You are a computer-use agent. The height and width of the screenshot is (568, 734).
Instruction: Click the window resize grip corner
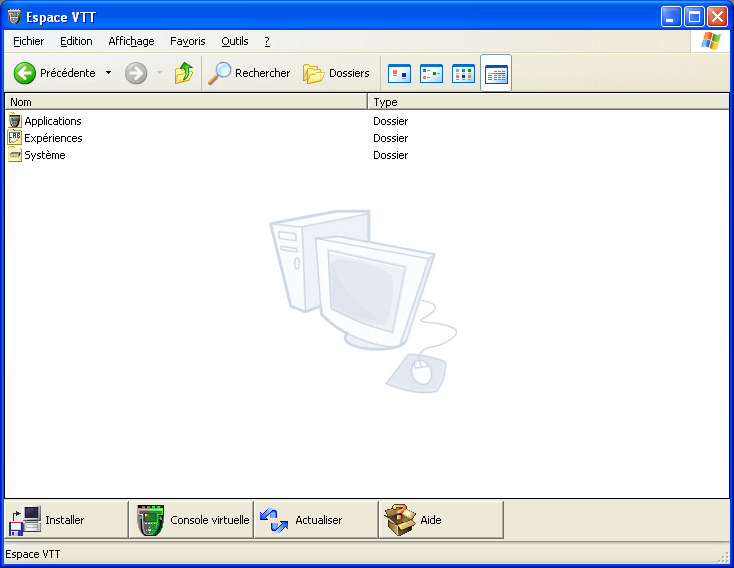723,557
